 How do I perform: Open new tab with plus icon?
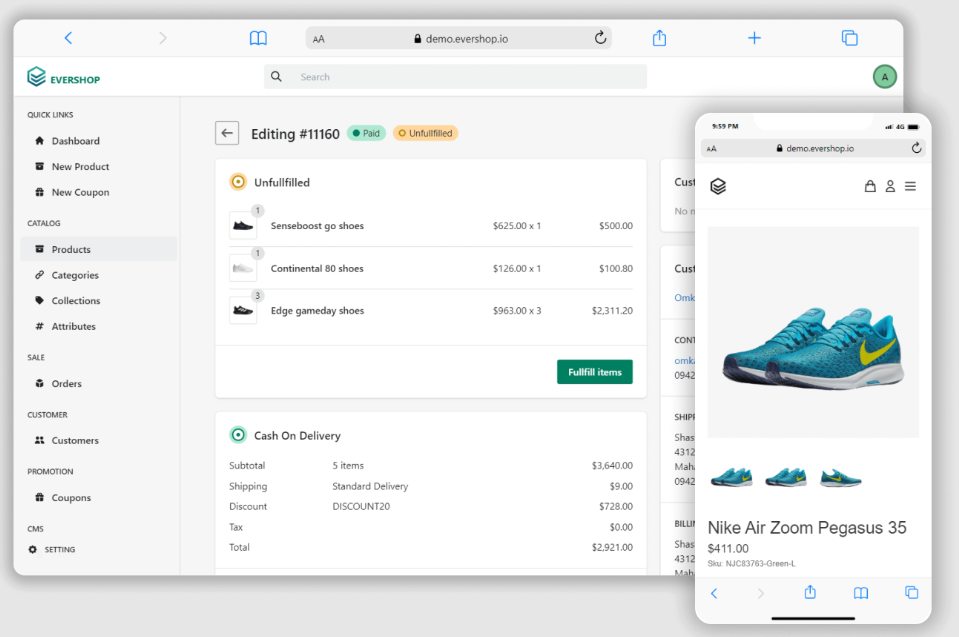coord(754,38)
